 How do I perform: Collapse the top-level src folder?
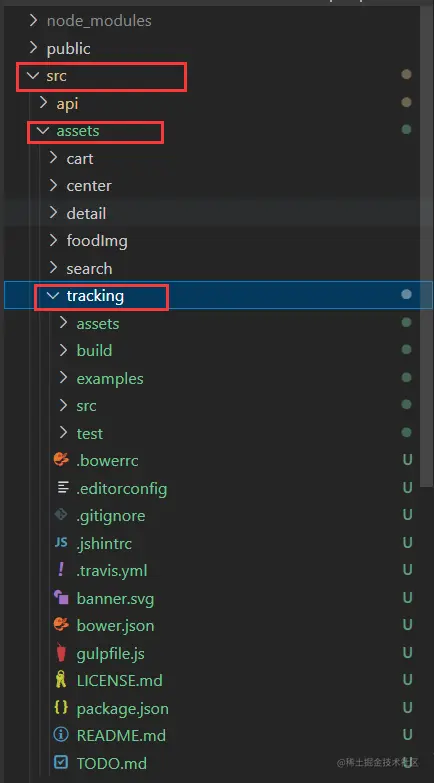(33, 75)
